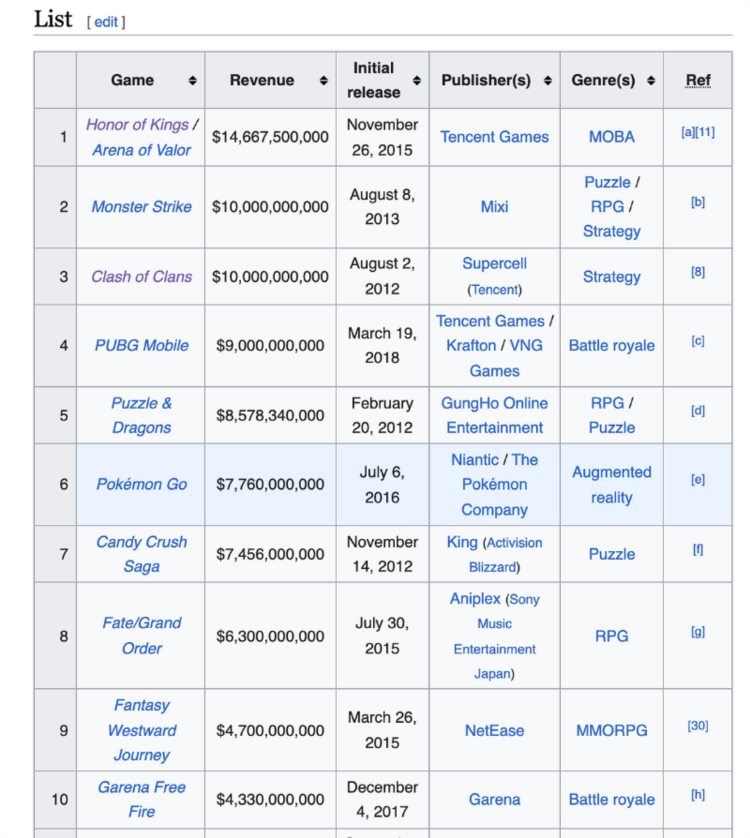Sort table by Revenue column arrows

[x=324, y=81]
